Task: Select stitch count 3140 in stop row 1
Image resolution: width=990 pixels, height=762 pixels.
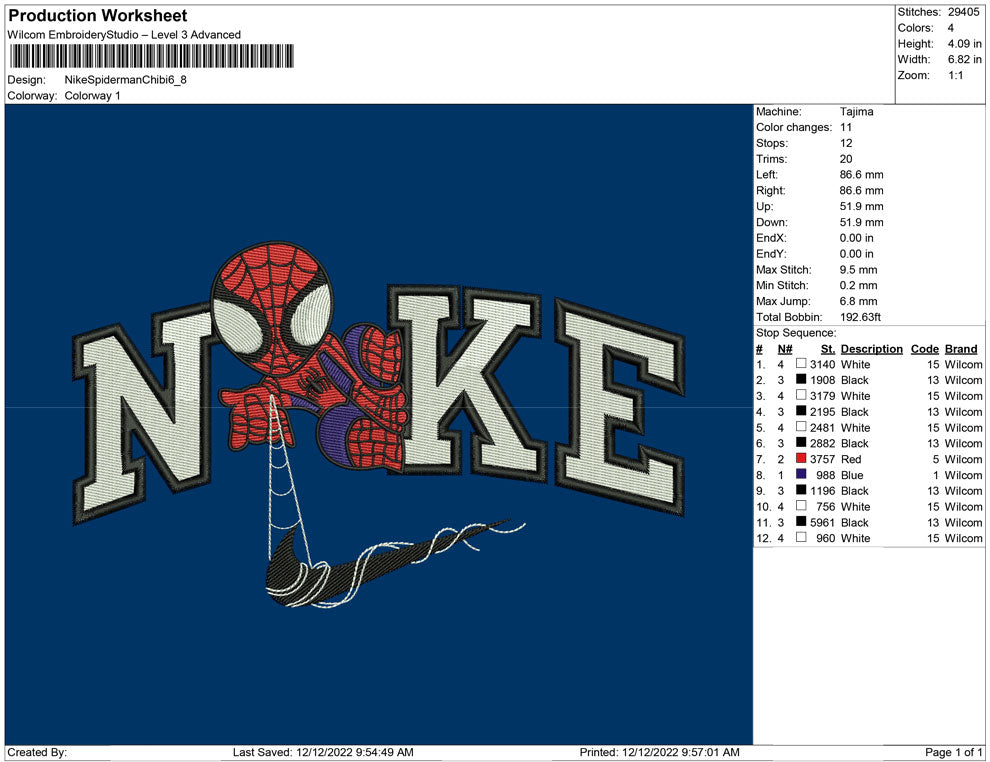Action: (823, 364)
